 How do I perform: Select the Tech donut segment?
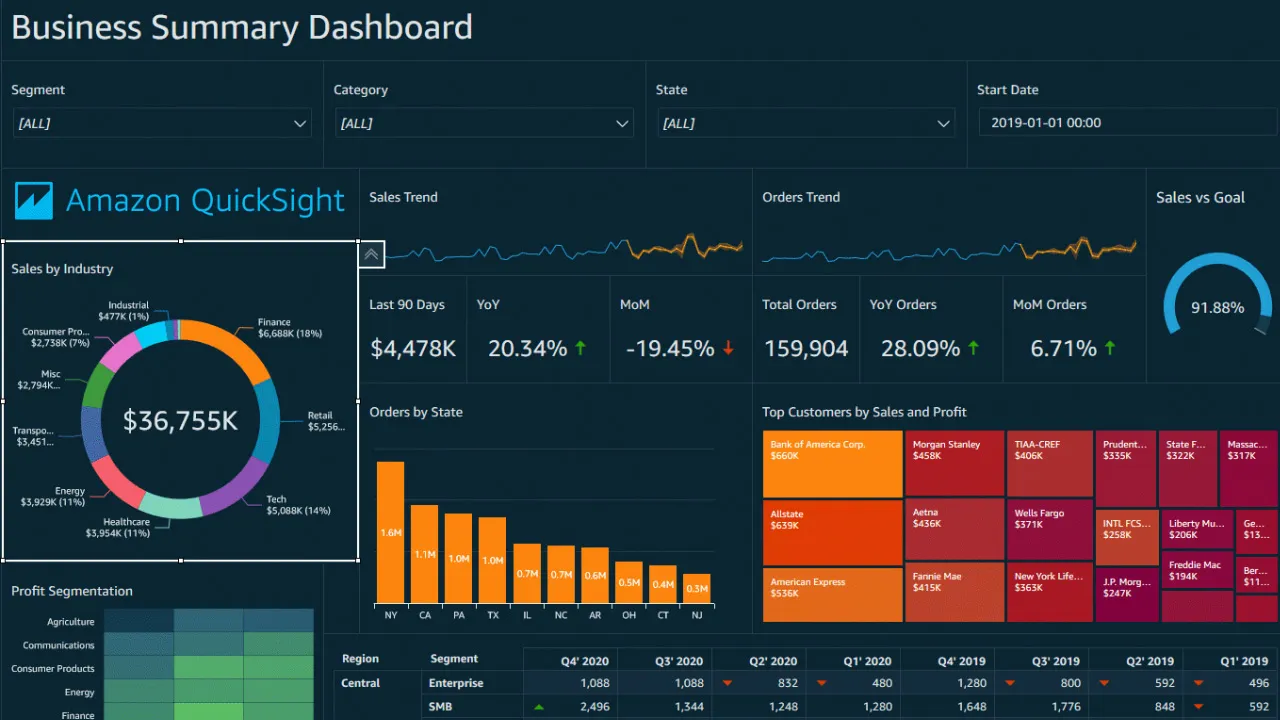click(236, 489)
